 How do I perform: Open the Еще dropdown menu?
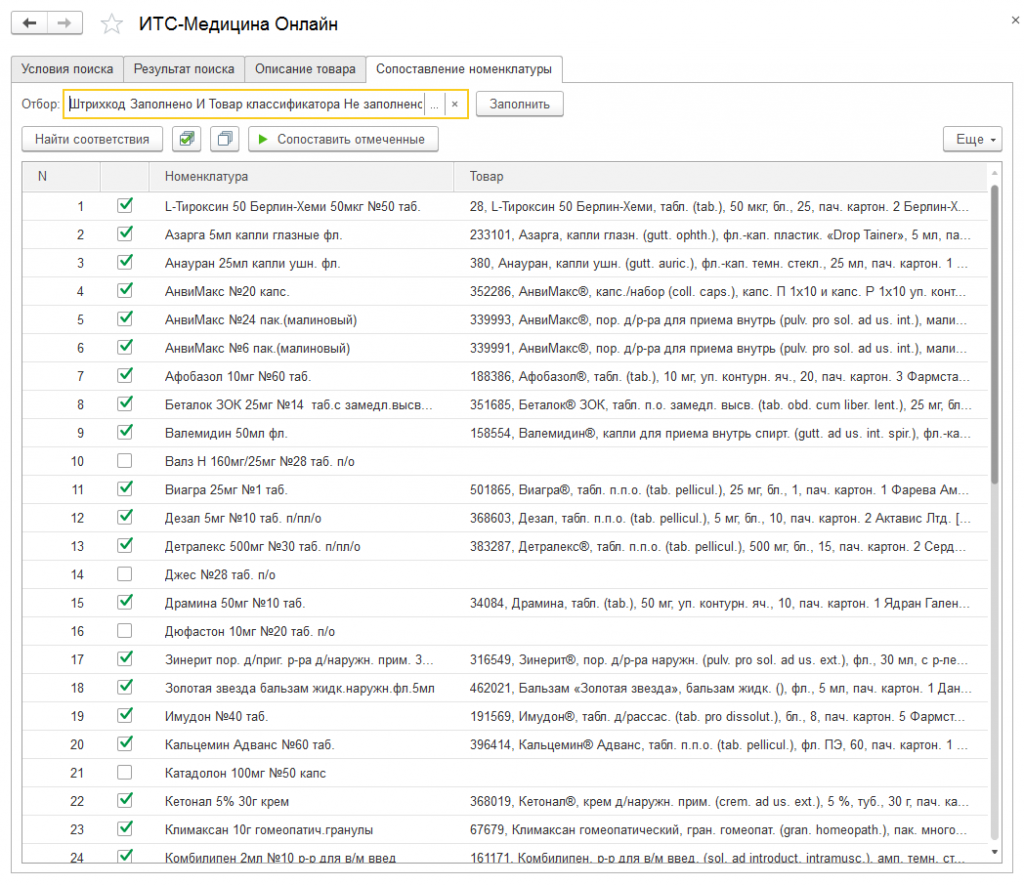point(972,139)
